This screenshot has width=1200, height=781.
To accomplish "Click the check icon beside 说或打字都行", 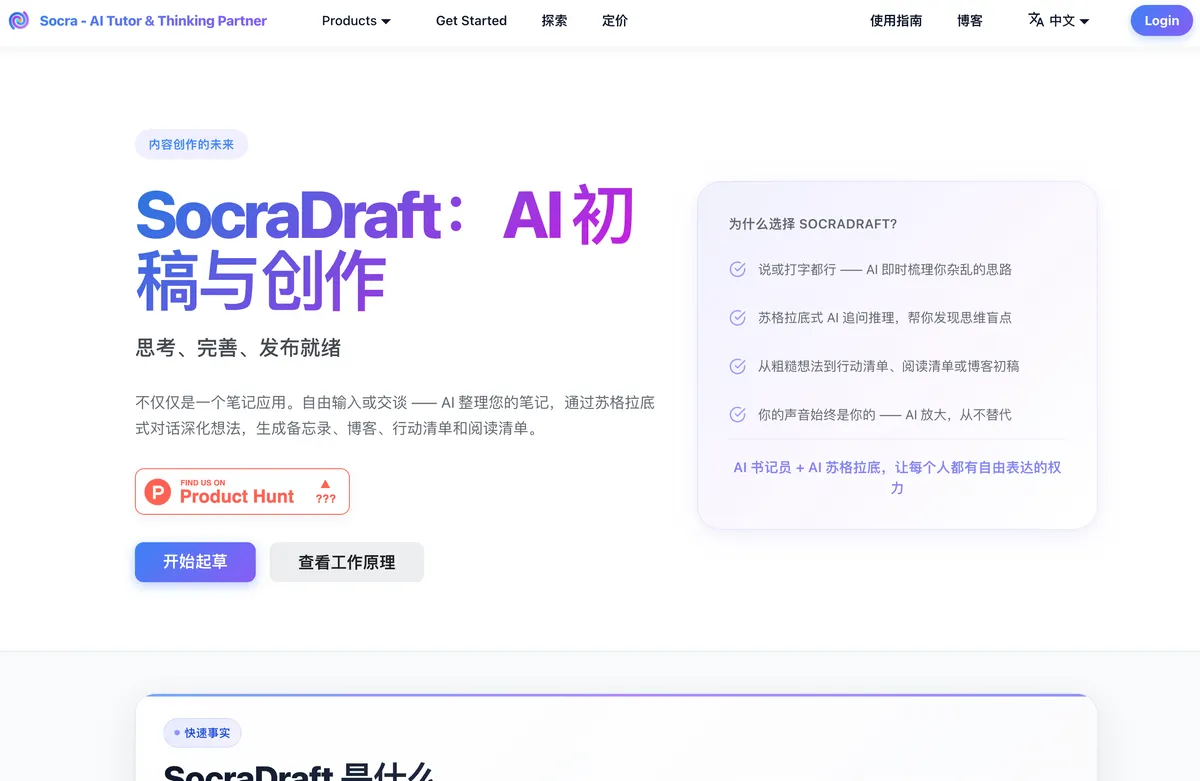I will tap(737, 269).
